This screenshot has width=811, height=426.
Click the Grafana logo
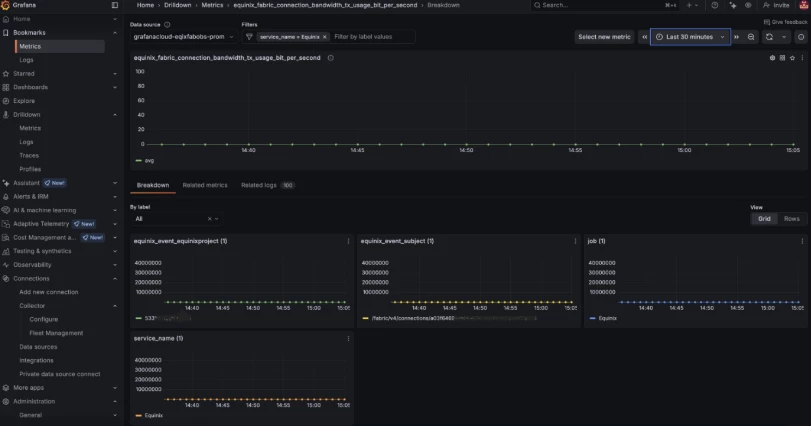(5, 5)
